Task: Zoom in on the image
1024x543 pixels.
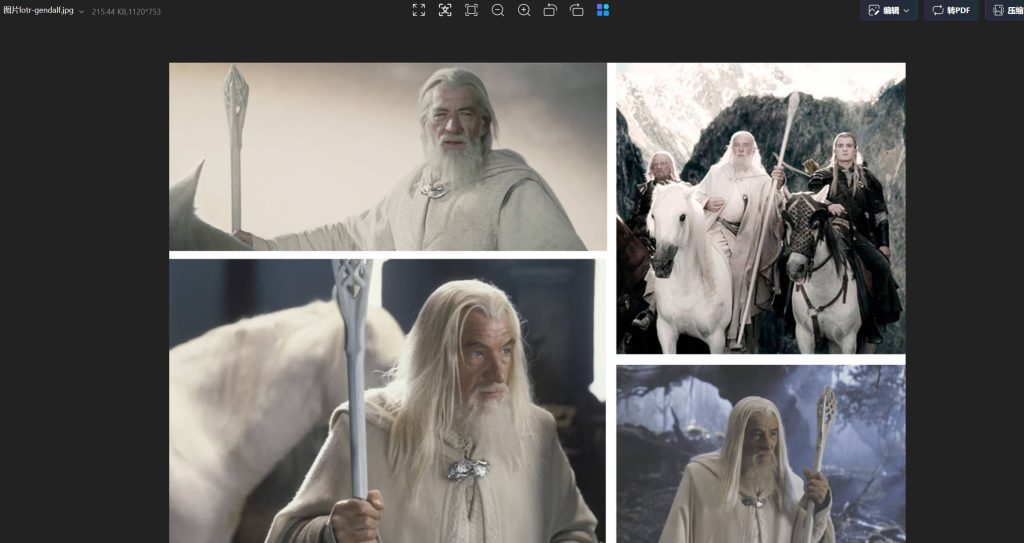Action: [x=524, y=10]
